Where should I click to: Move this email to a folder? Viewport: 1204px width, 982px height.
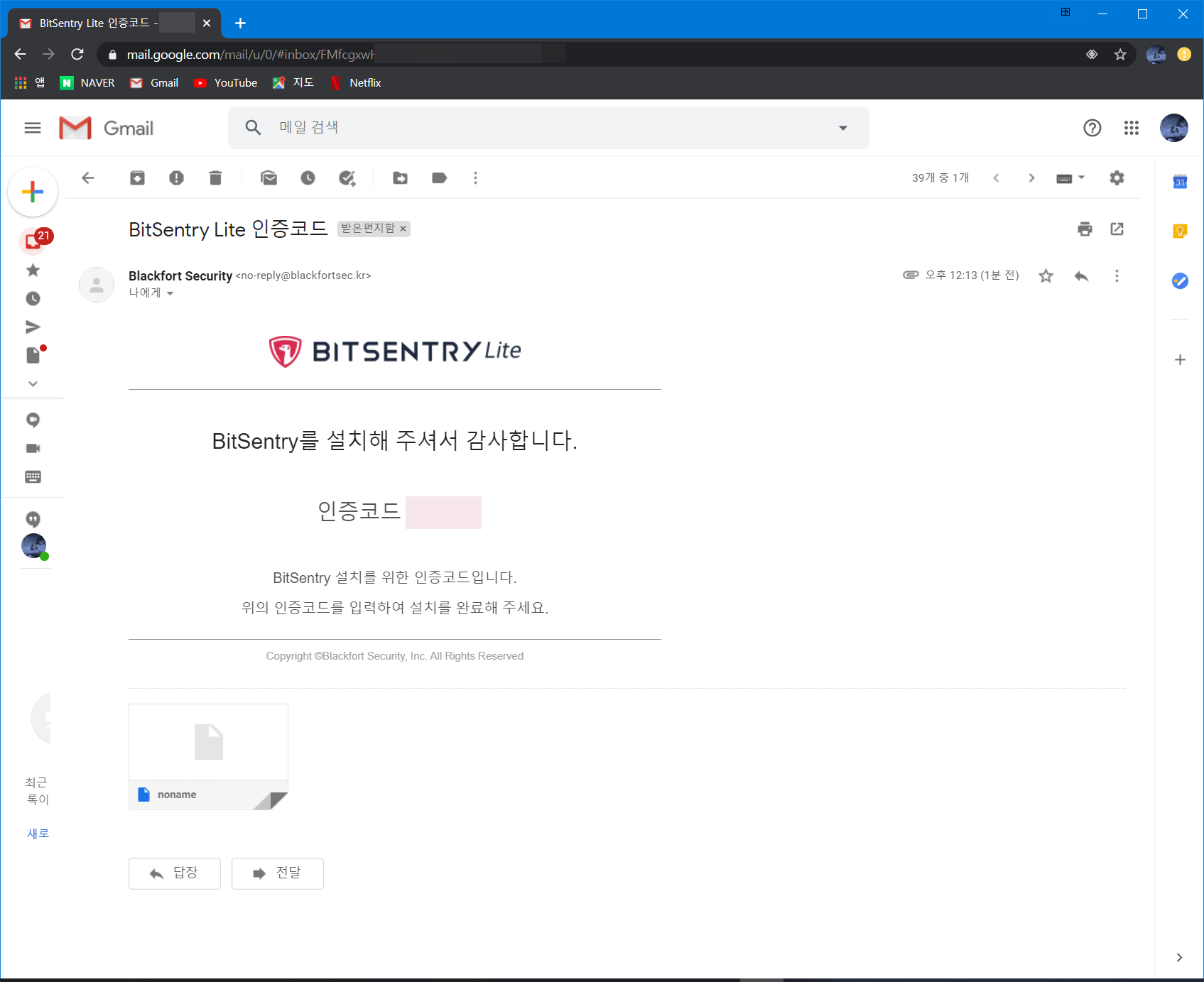pyautogui.click(x=400, y=178)
